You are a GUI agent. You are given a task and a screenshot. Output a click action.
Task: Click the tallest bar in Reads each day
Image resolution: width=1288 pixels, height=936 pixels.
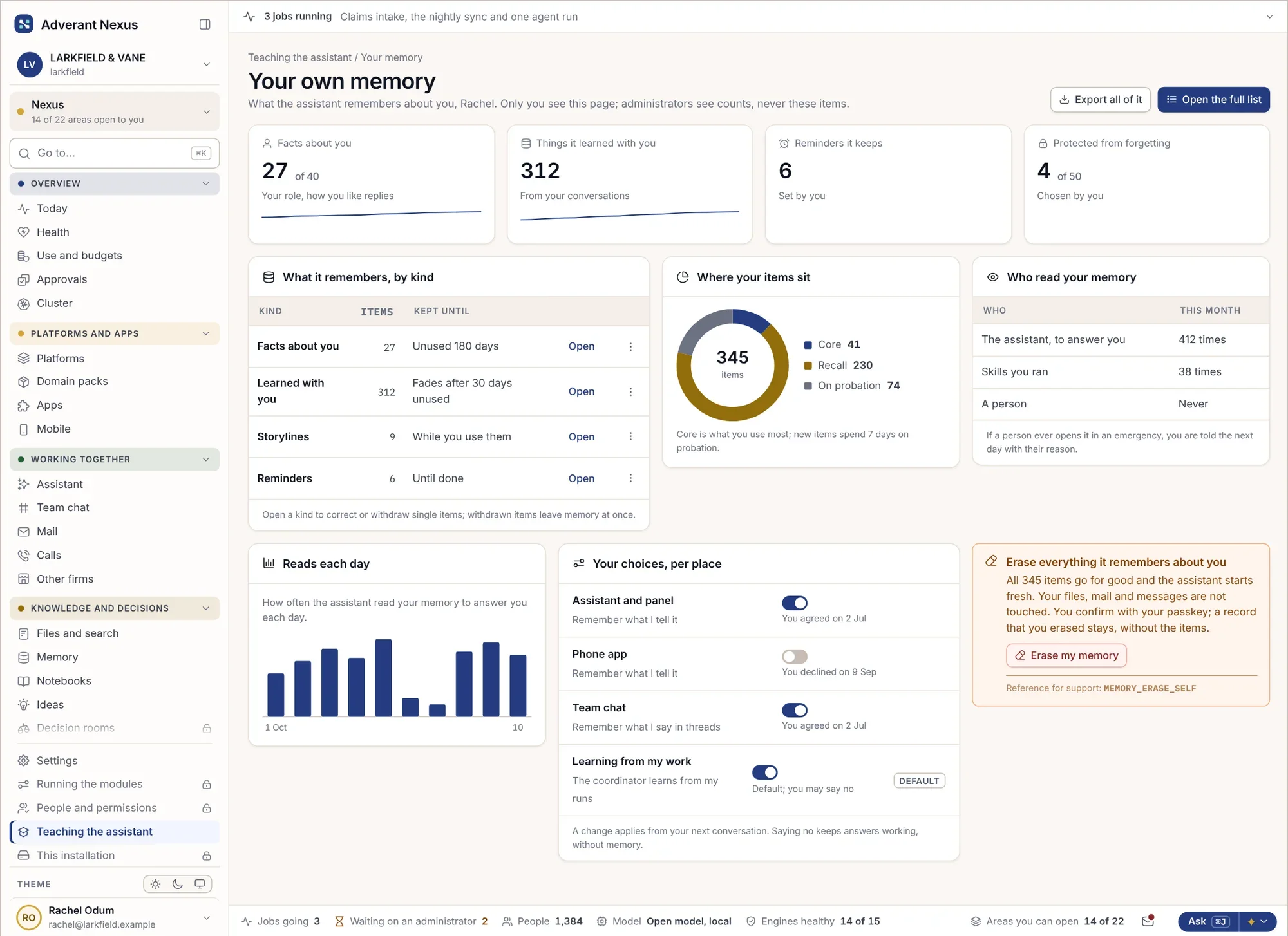tap(383, 678)
